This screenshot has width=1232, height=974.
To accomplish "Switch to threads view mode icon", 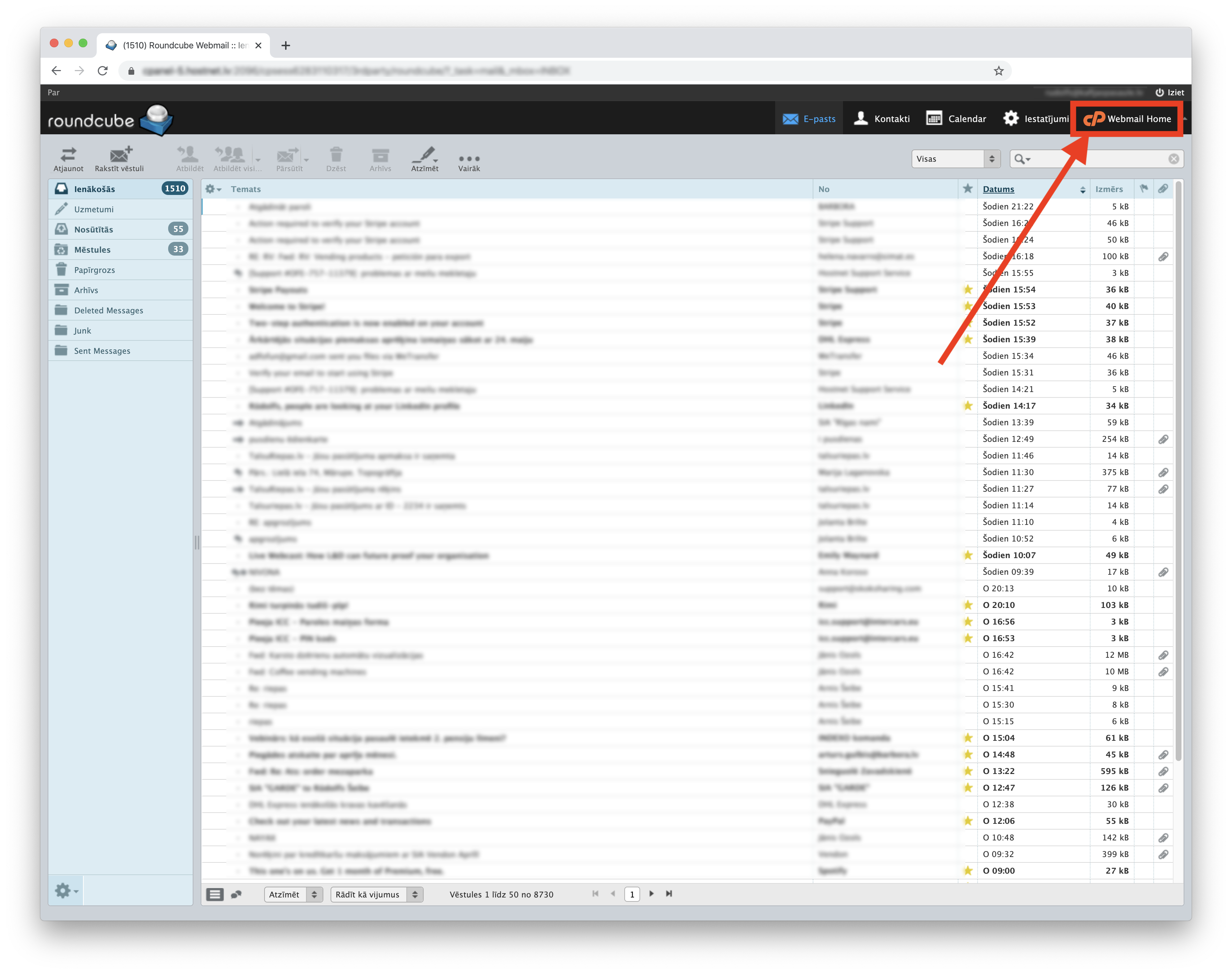I will [x=236, y=894].
